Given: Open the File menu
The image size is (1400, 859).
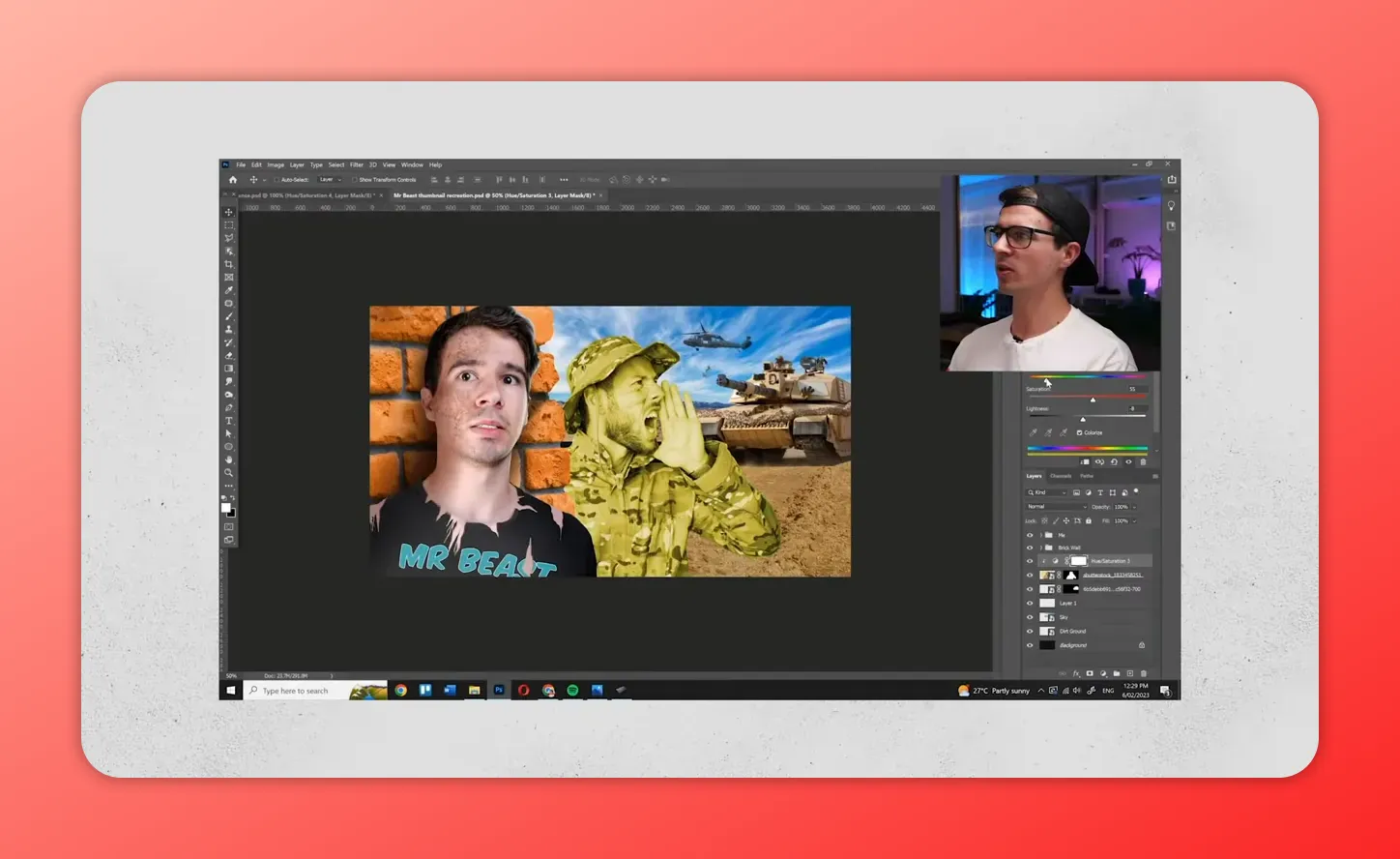Looking at the screenshot, I should point(241,165).
